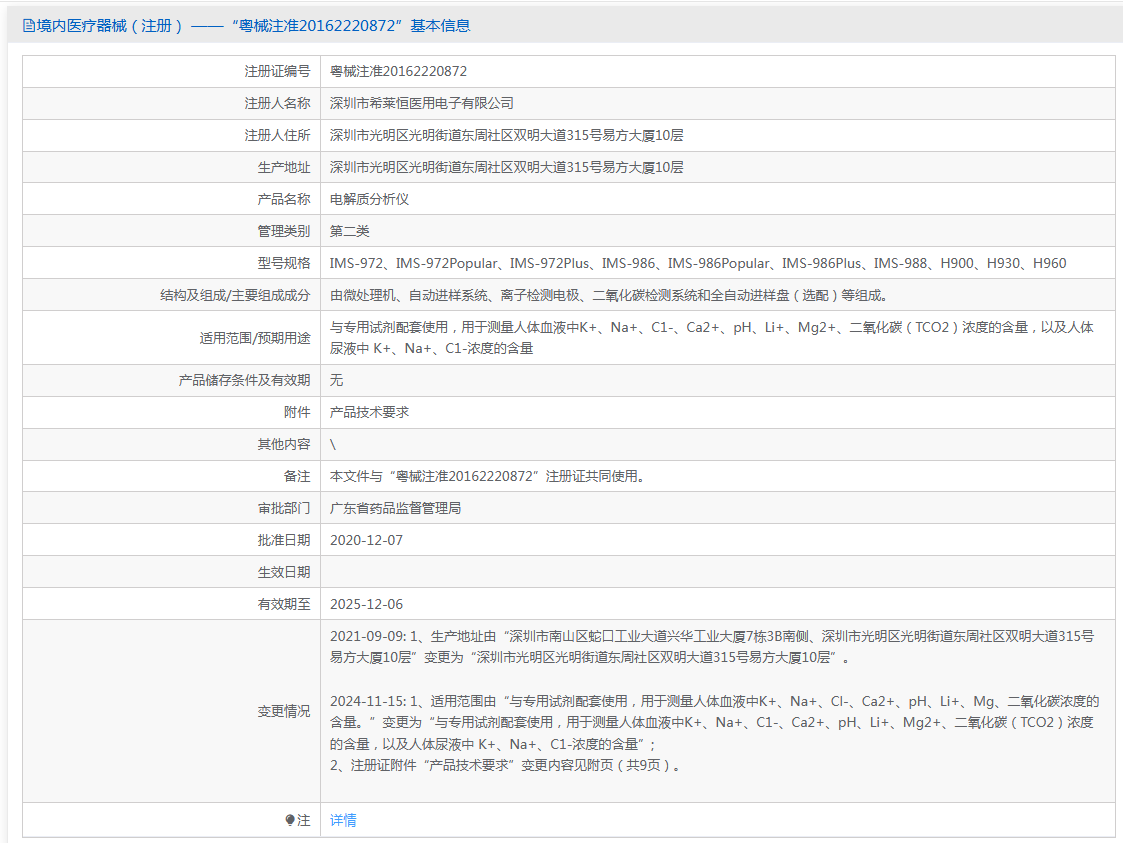Click the 有效期至 label
Screen dimensions: 1123x843
284,604
